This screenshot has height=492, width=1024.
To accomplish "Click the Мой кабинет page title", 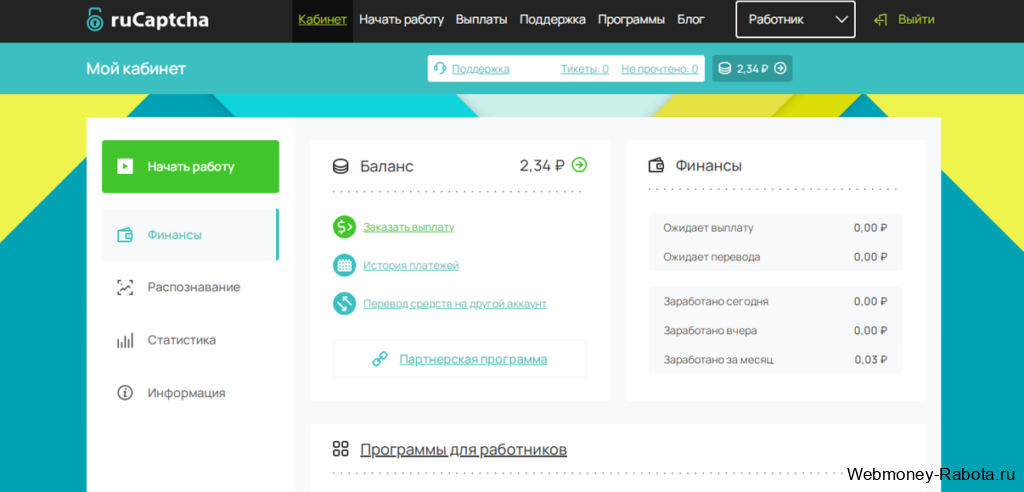I will point(136,69).
